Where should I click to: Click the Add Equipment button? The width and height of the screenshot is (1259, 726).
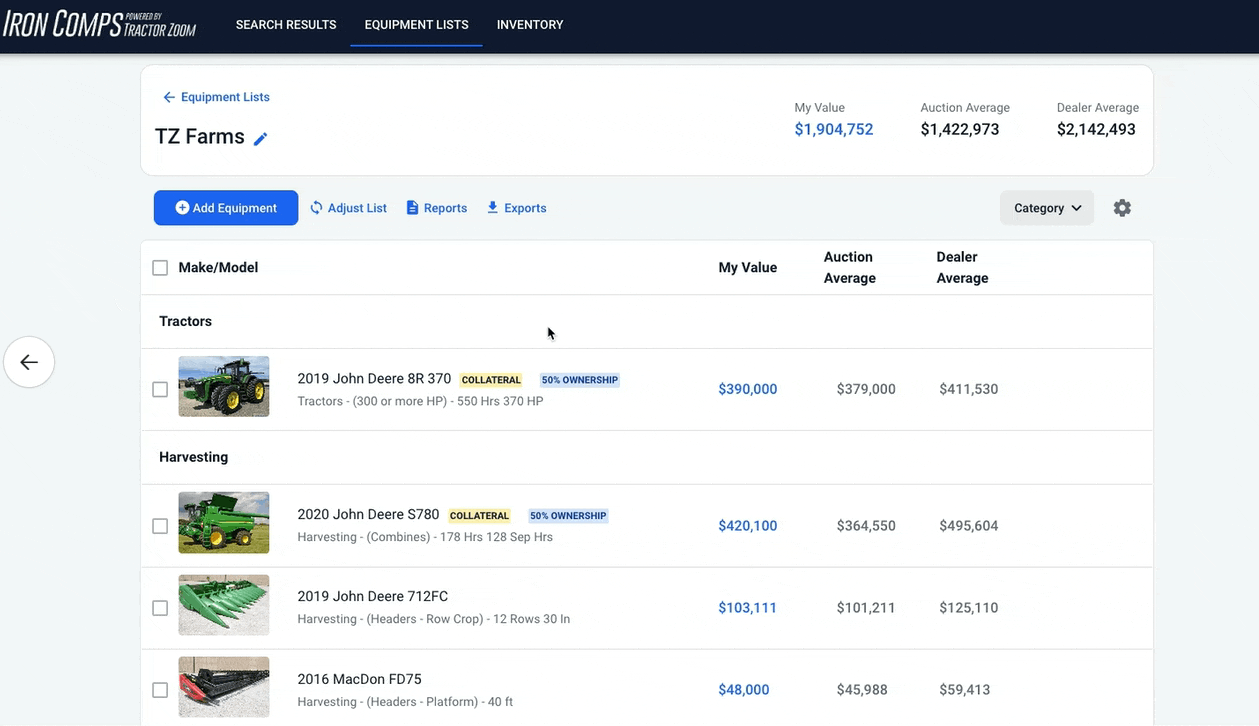tap(226, 208)
